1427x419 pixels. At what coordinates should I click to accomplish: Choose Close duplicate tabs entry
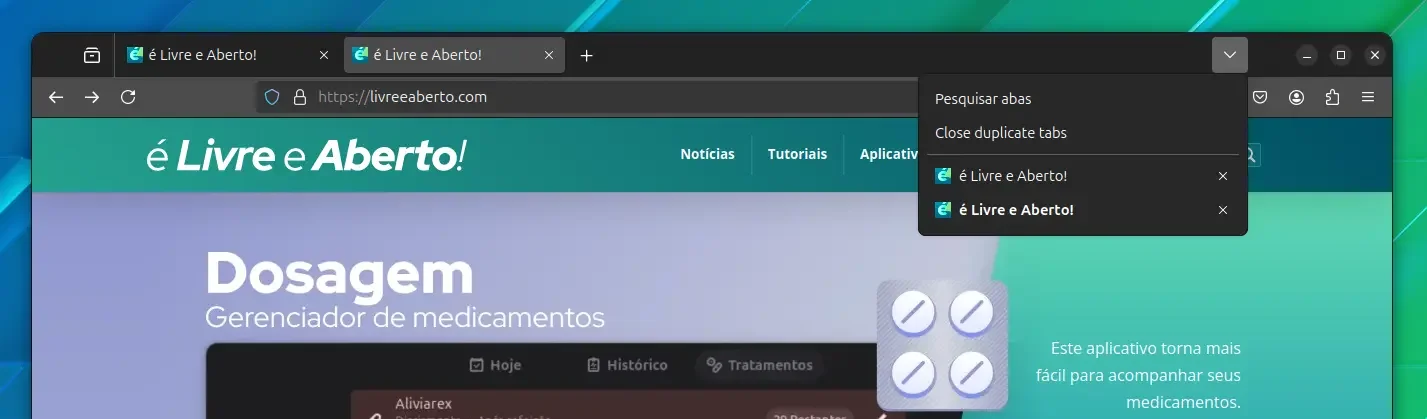1083,133
